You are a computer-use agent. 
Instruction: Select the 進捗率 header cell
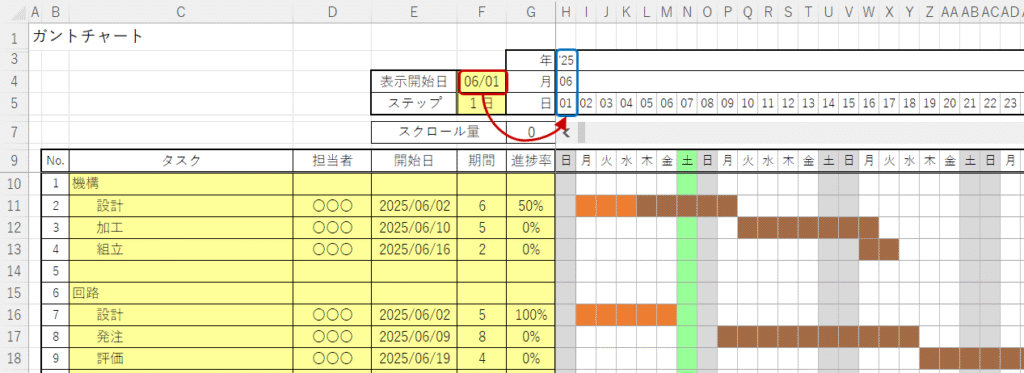pyautogui.click(x=531, y=161)
